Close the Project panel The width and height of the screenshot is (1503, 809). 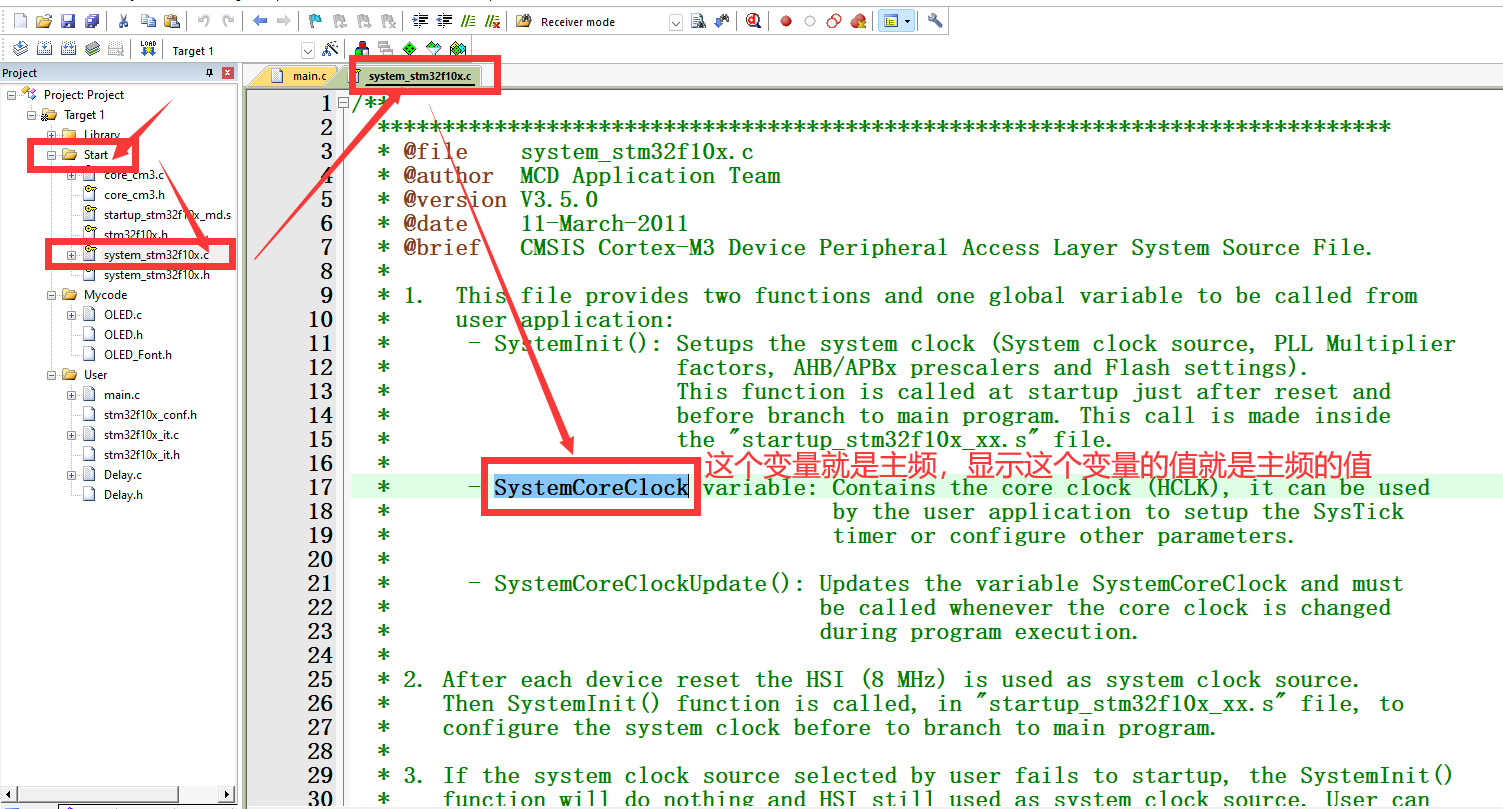[228, 73]
